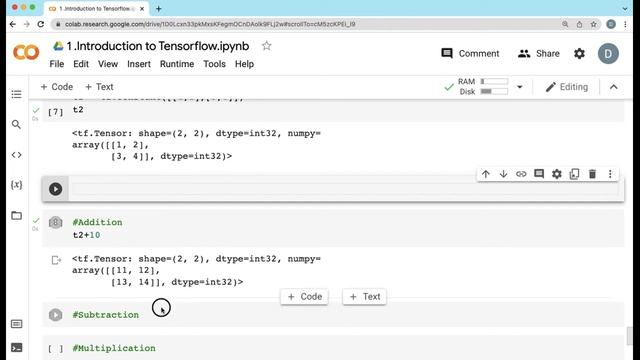
Task: Open the Files folder sidebar icon
Action: 16,215
